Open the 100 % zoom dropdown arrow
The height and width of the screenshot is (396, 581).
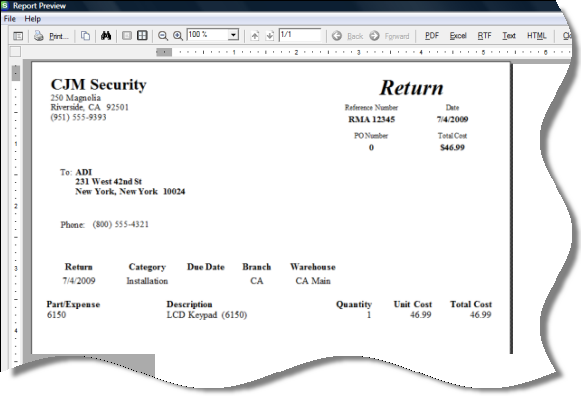pos(233,35)
